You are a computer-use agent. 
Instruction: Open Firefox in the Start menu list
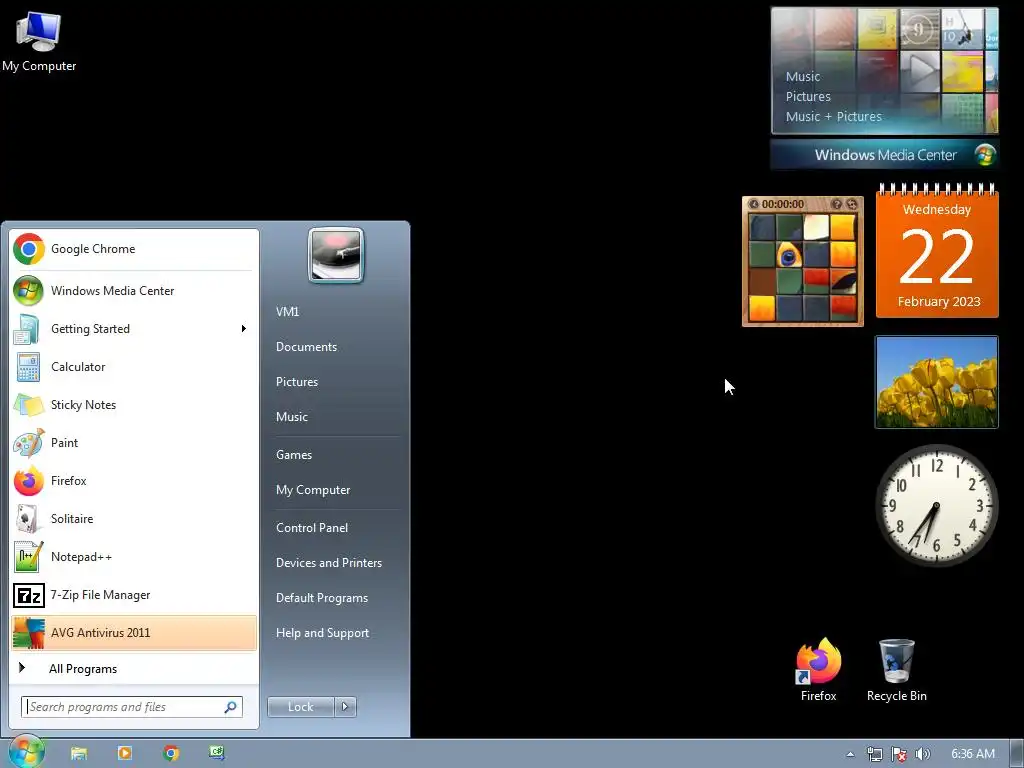coord(134,481)
